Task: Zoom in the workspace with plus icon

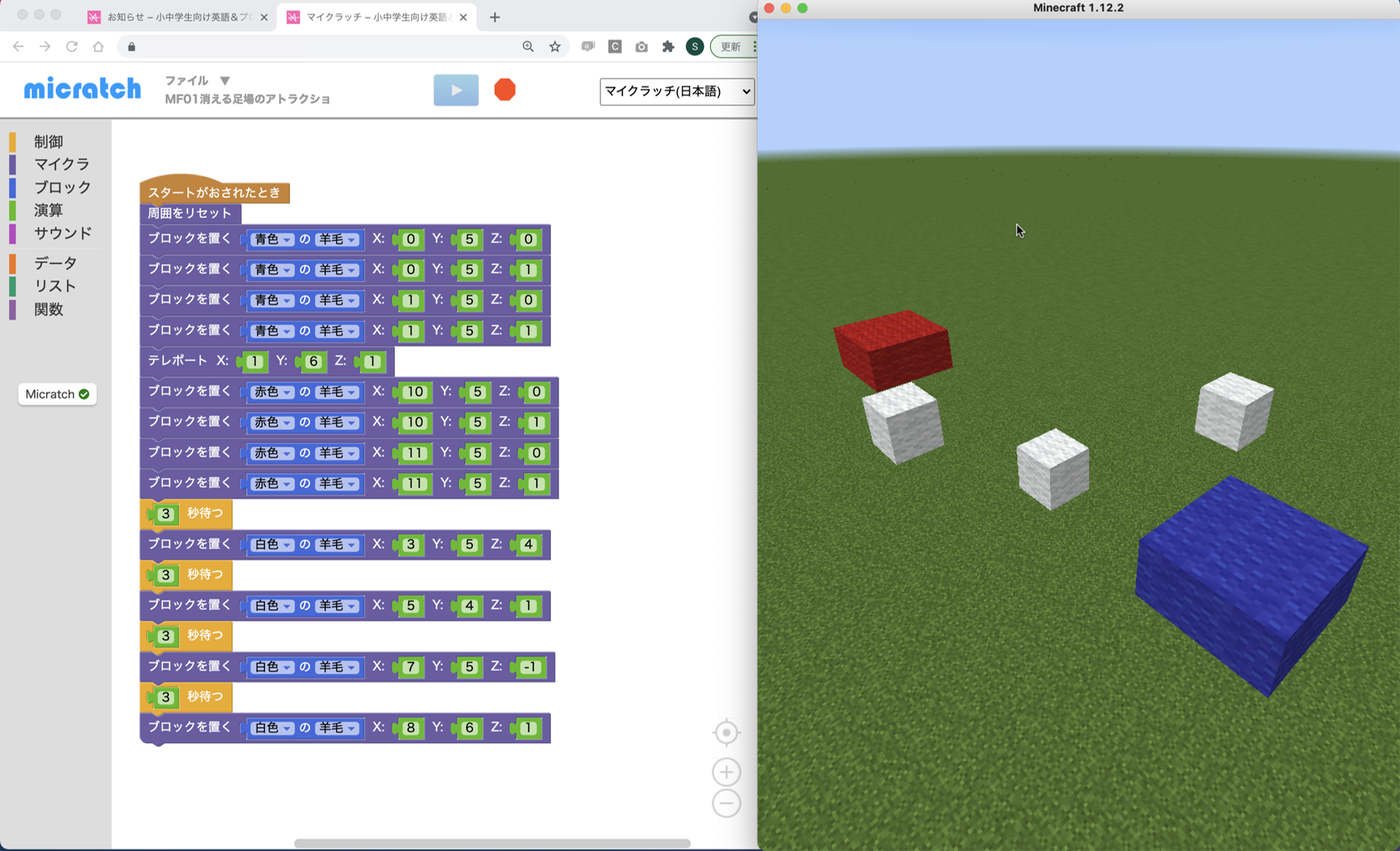Action: pyautogui.click(x=727, y=772)
